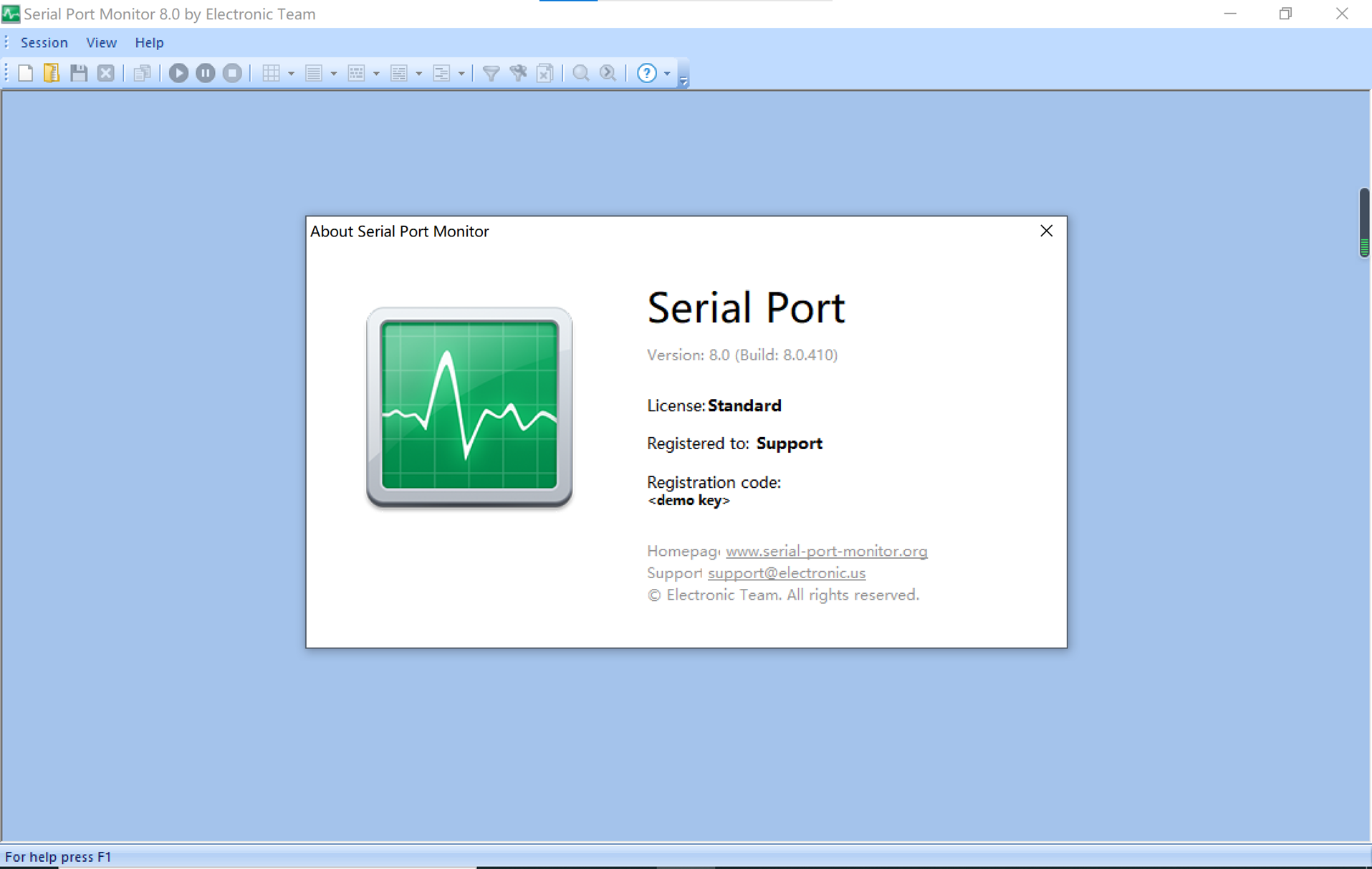Viewport: 1372px width, 869px height.
Task: Open the filter funnel tool
Action: pyautogui.click(x=491, y=73)
